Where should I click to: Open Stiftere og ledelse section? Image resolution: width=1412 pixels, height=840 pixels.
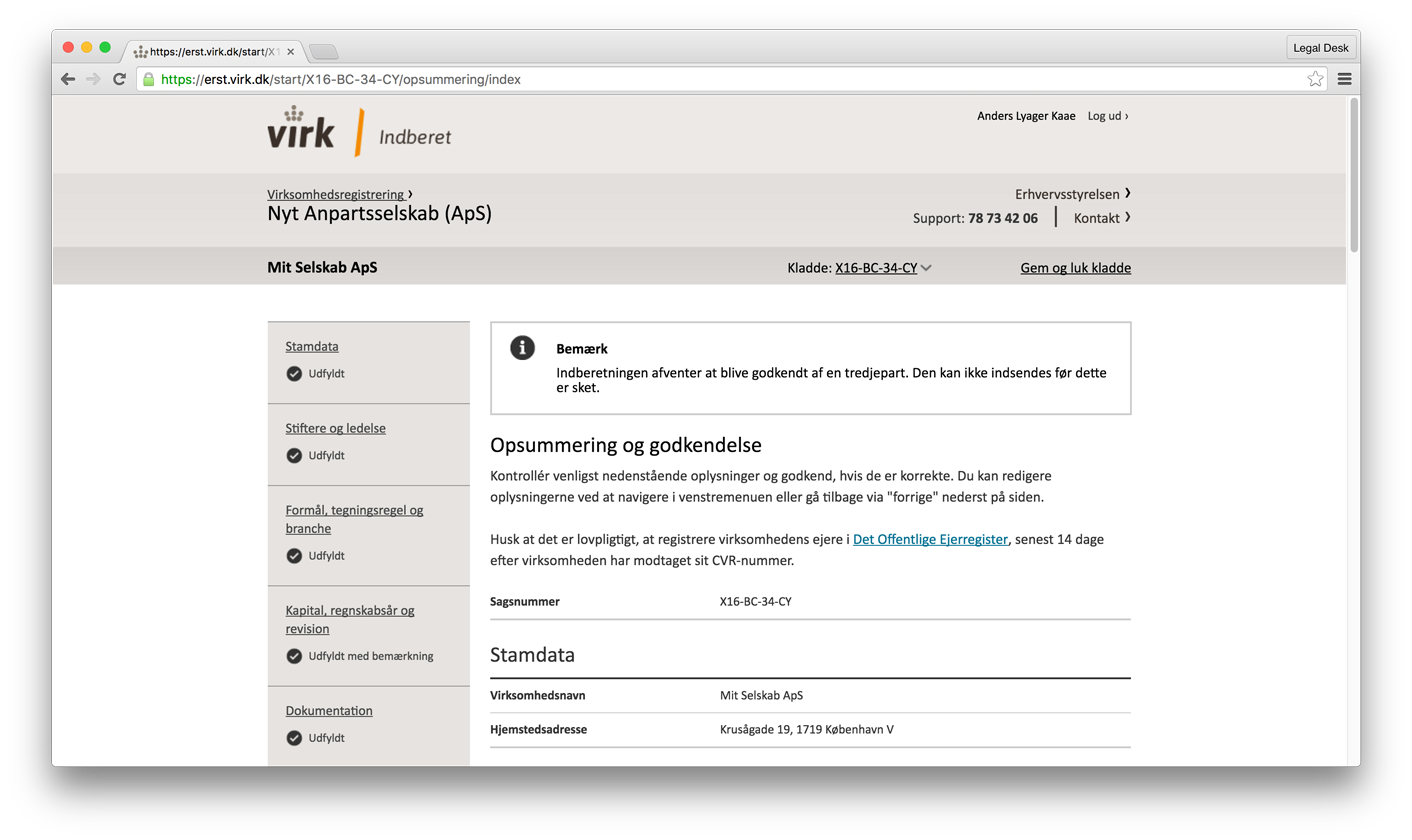coord(335,428)
